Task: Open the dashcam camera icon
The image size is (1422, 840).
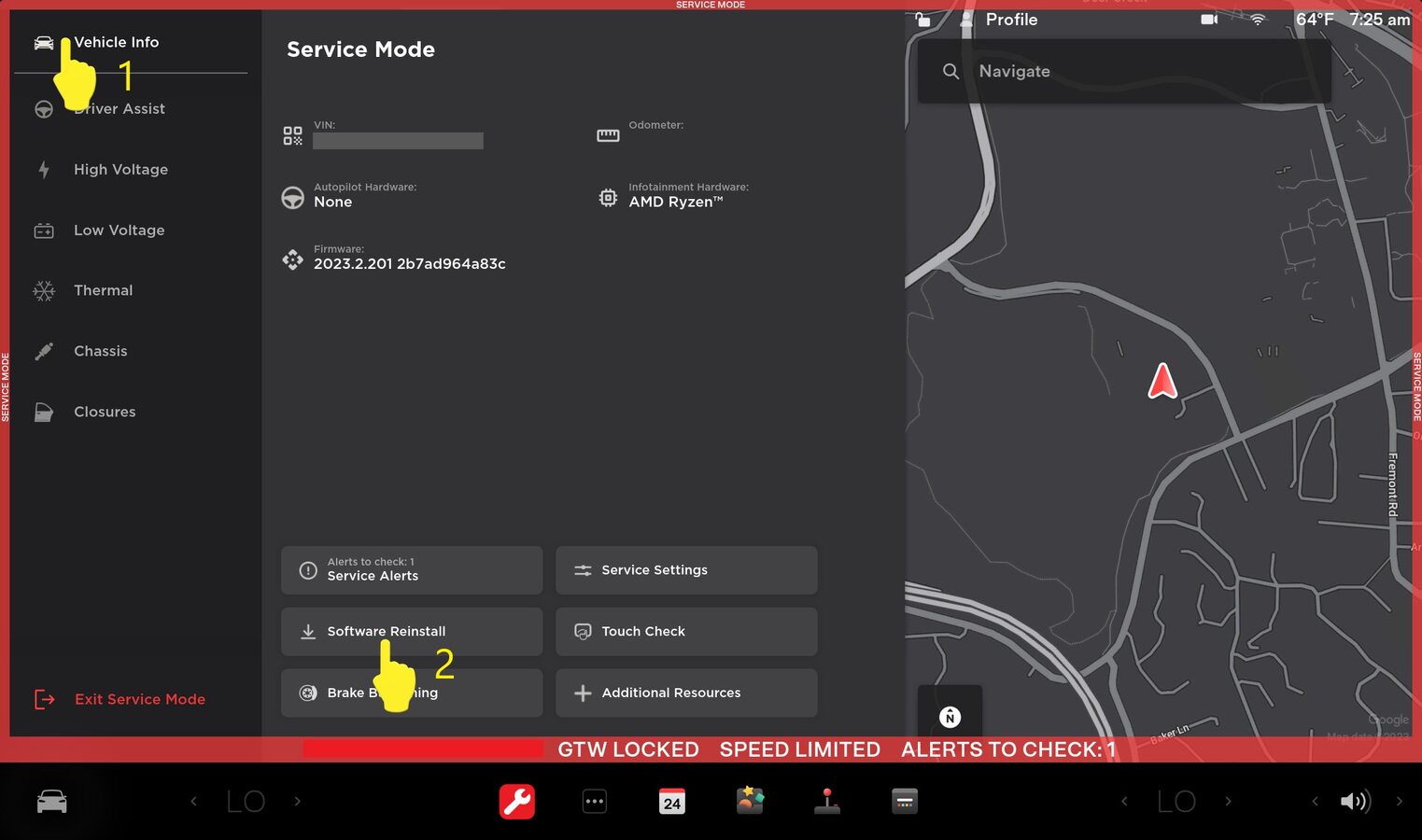Action: click(x=1209, y=20)
